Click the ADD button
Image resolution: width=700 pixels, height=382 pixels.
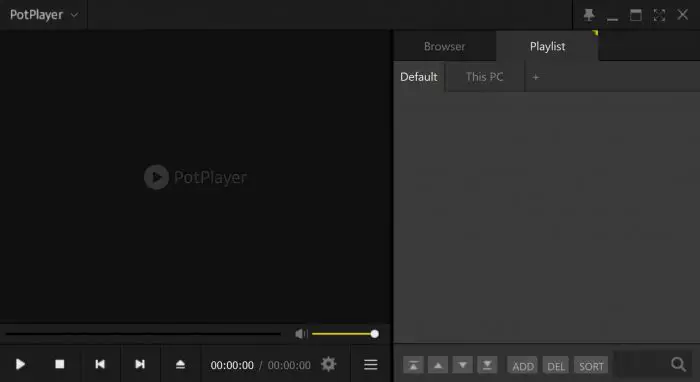[x=522, y=366]
